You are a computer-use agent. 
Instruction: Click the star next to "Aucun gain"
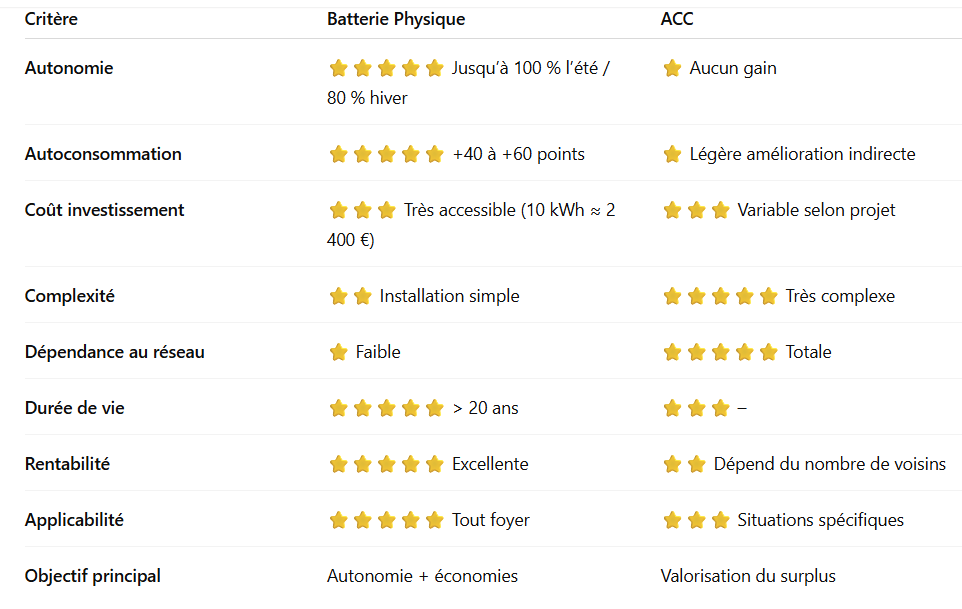click(x=672, y=68)
